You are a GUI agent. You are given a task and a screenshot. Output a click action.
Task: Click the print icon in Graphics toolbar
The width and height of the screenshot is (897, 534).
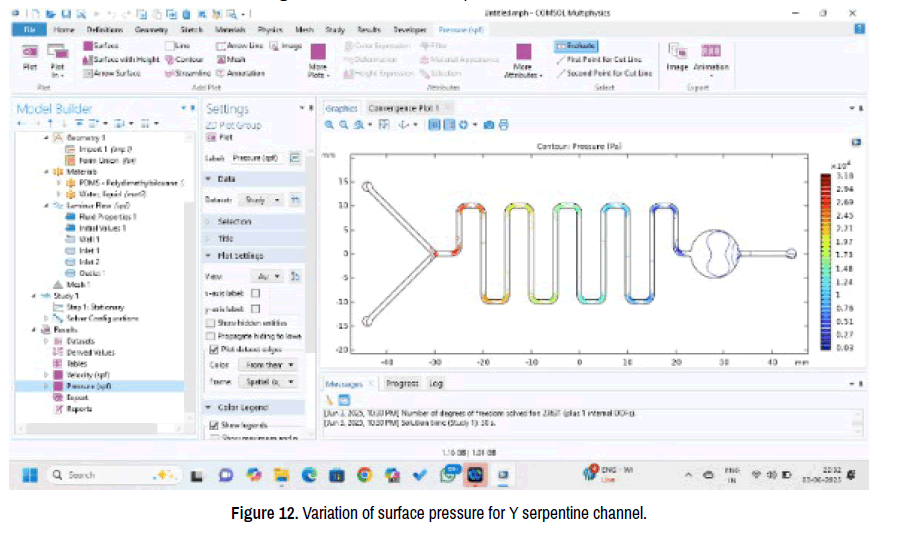pyautogui.click(x=504, y=125)
